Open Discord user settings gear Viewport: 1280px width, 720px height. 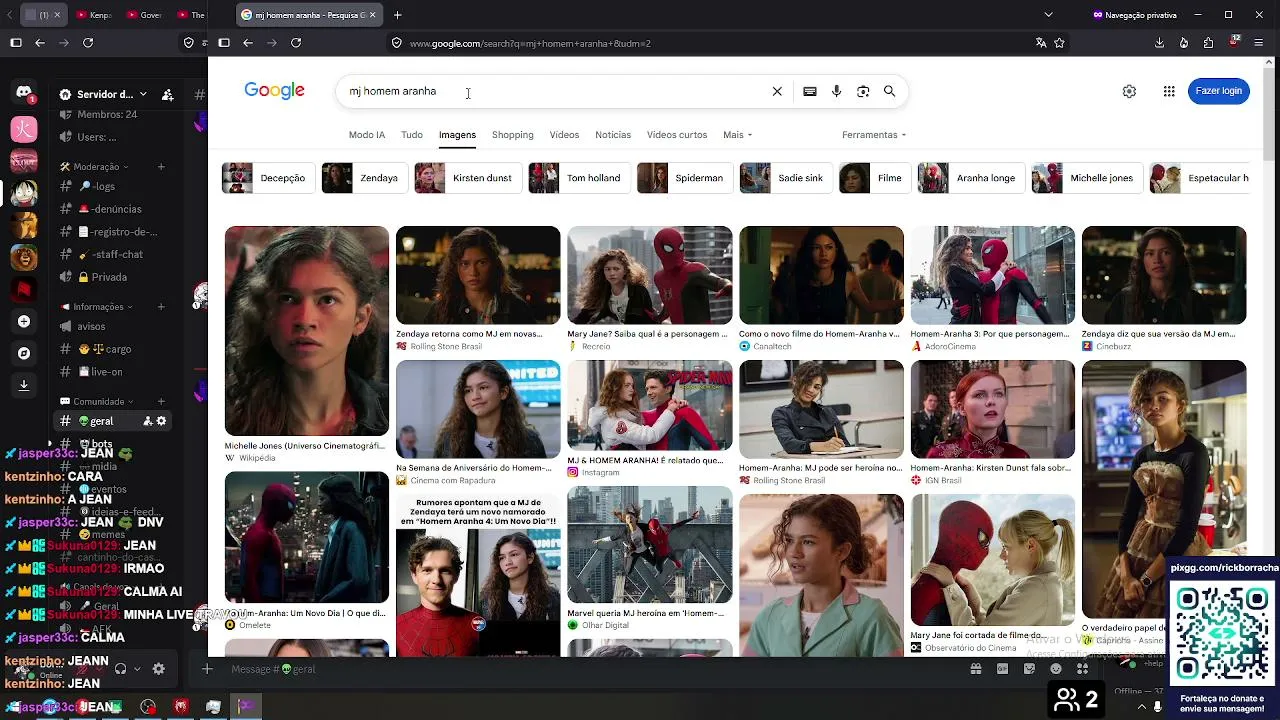tap(158, 669)
